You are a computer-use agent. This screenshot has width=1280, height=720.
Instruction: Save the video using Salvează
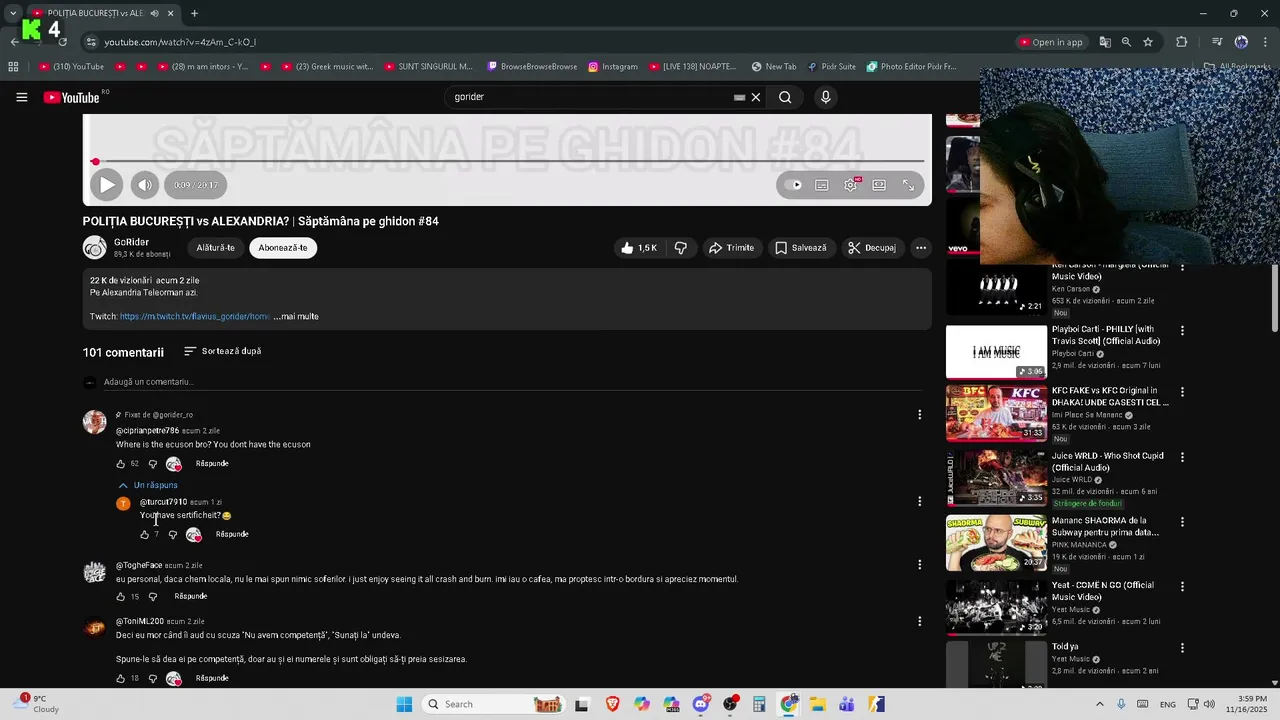click(801, 248)
